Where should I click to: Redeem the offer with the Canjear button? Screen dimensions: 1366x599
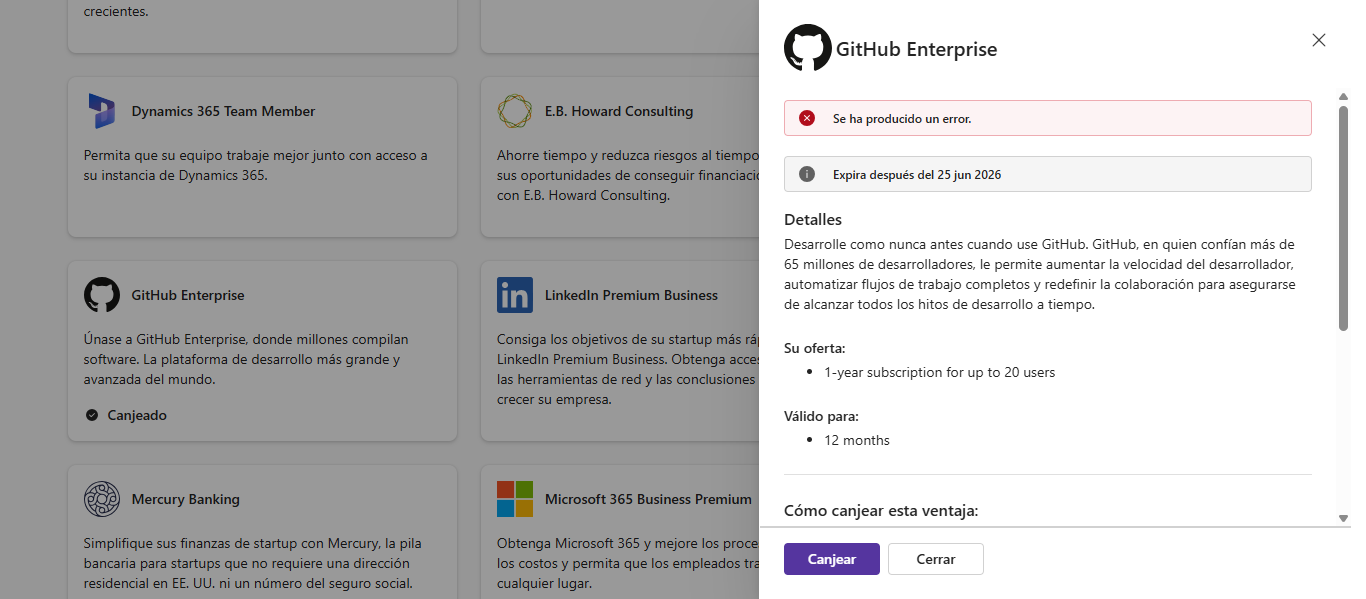tap(832, 559)
